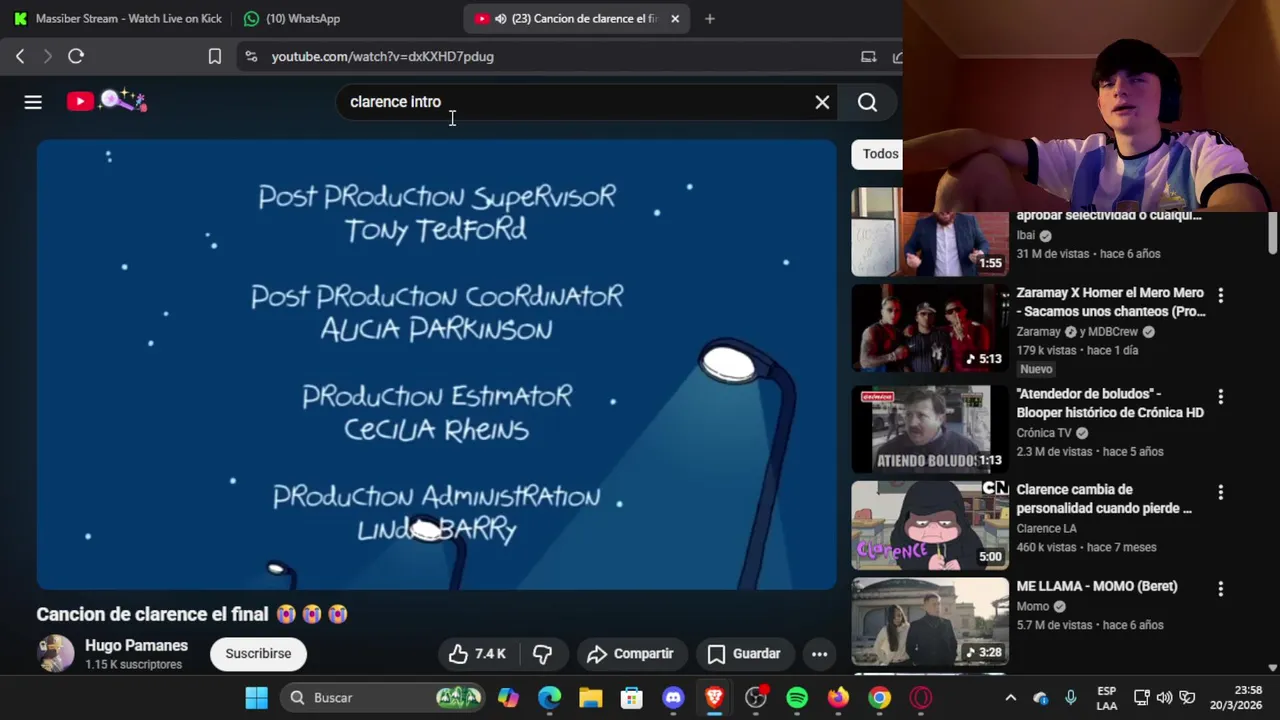The width and height of the screenshot is (1280, 720).
Task: Click the youtube.com URL address bar
Action: coord(382,57)
